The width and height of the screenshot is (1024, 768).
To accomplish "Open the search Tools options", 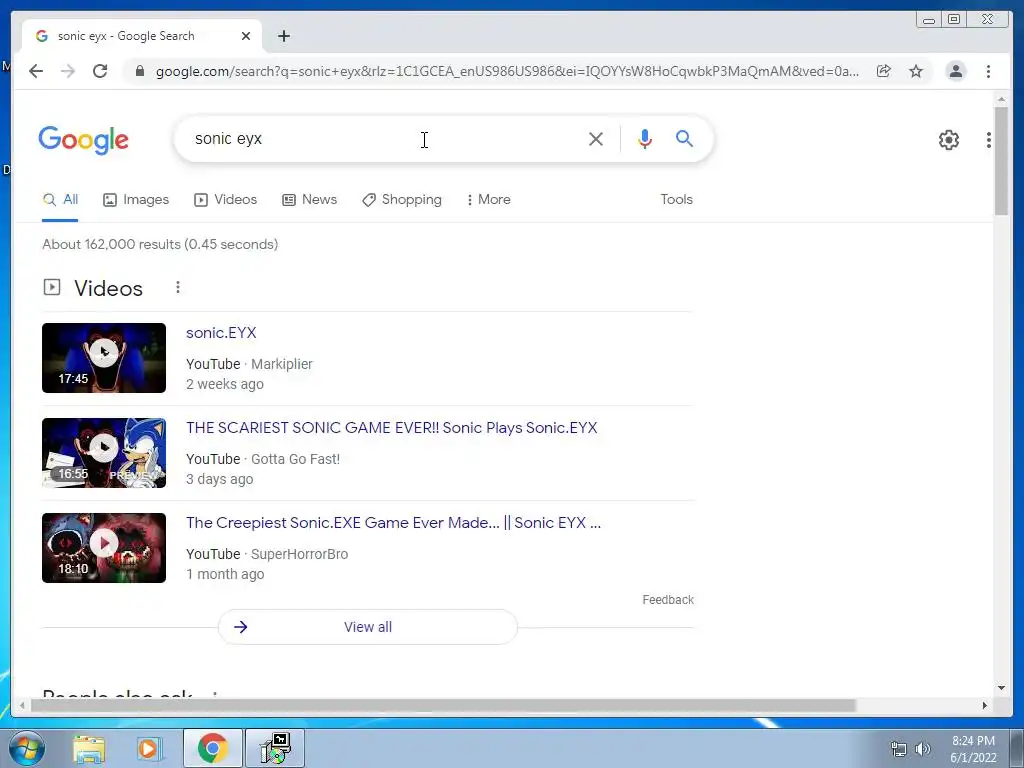I will (676, 200).
